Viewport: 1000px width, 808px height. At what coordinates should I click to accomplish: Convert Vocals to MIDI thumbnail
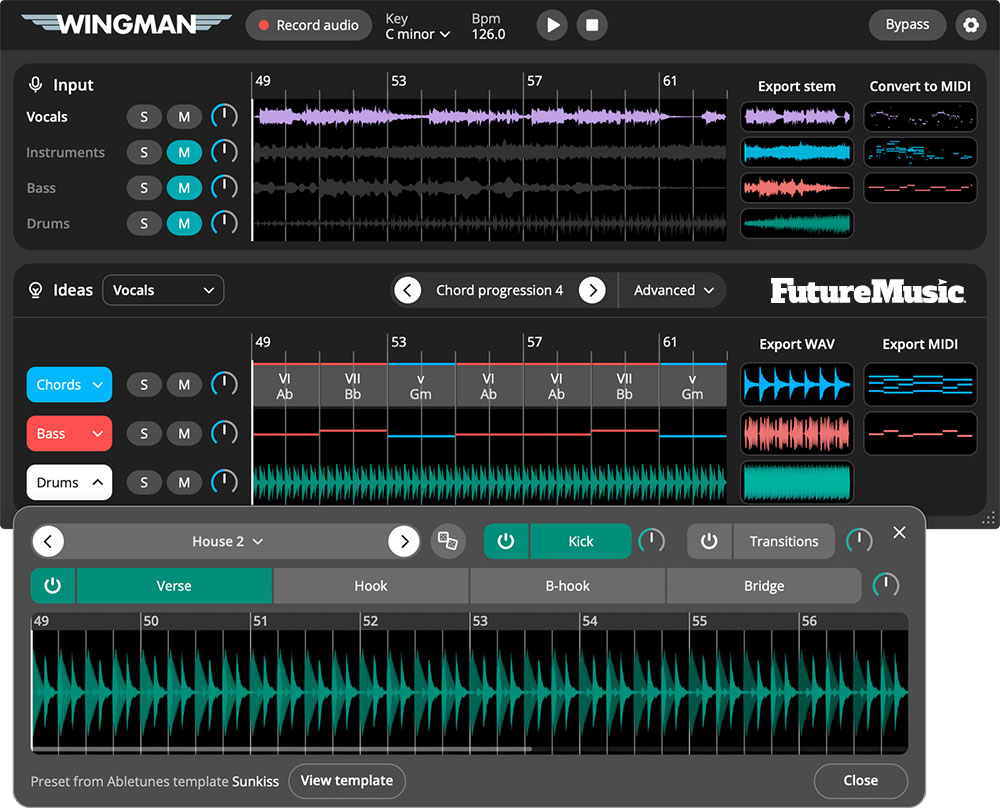[x=920, y=117]
